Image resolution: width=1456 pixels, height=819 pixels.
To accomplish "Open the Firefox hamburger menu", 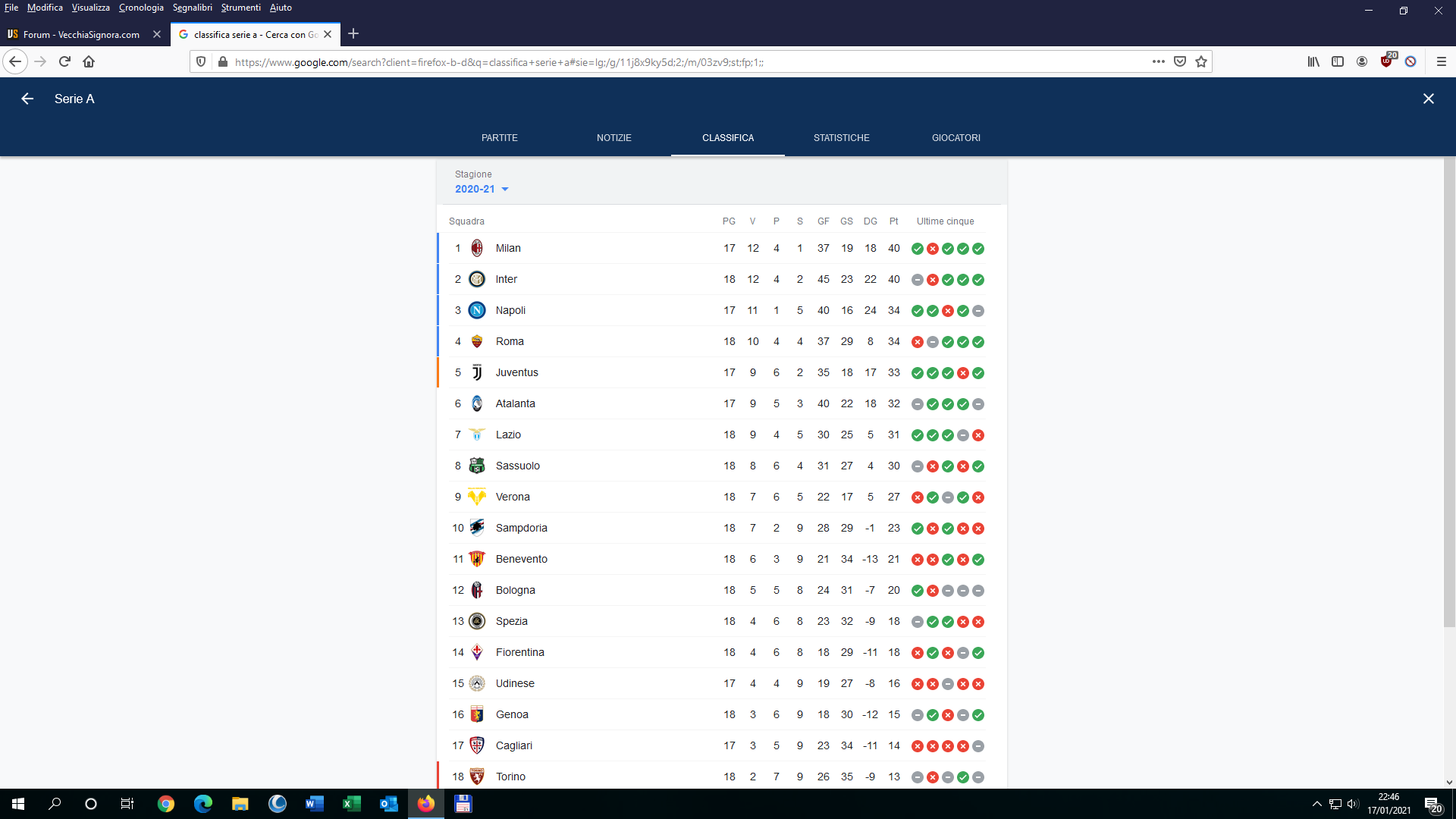I will [1442, 61].
